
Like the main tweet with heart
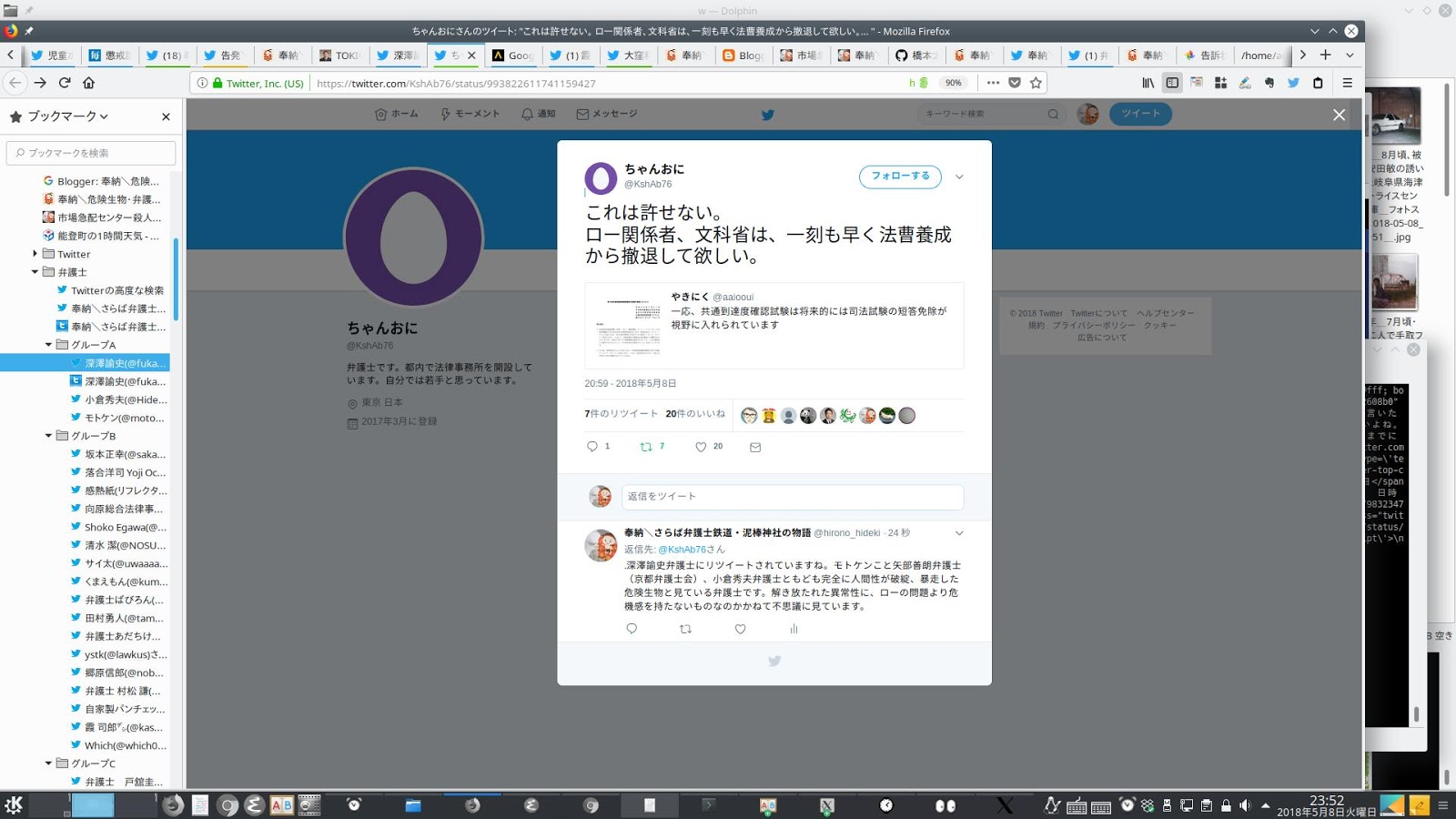pyautogui.click(x=701, y=447)
